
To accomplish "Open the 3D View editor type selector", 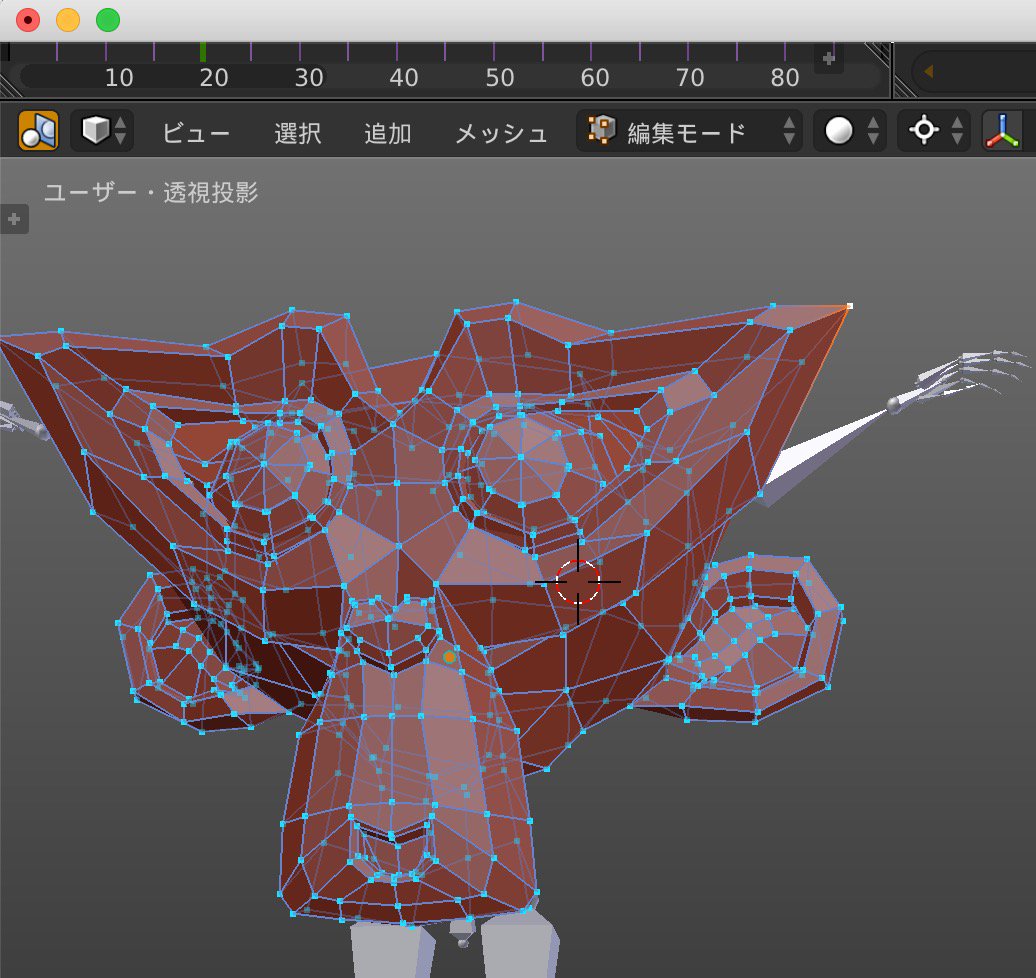I will tap(38, 131).
